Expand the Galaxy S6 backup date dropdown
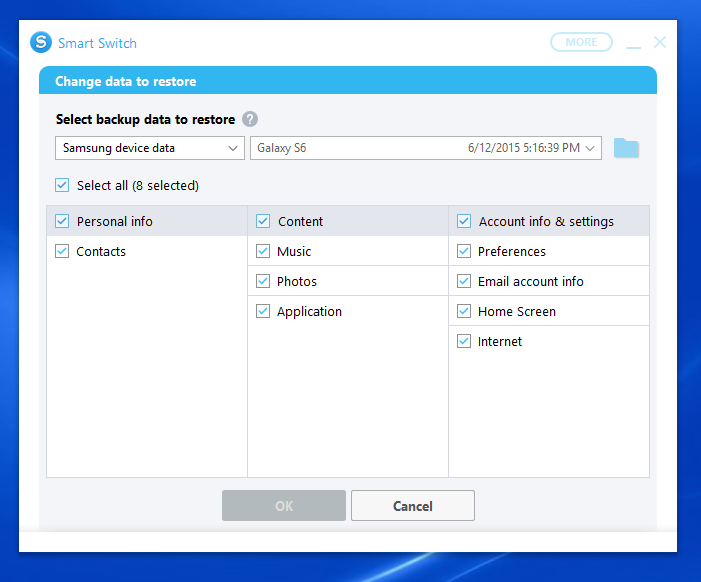Image resolution: width=701 pixels, height=582 pixels. tap(426, 148)
